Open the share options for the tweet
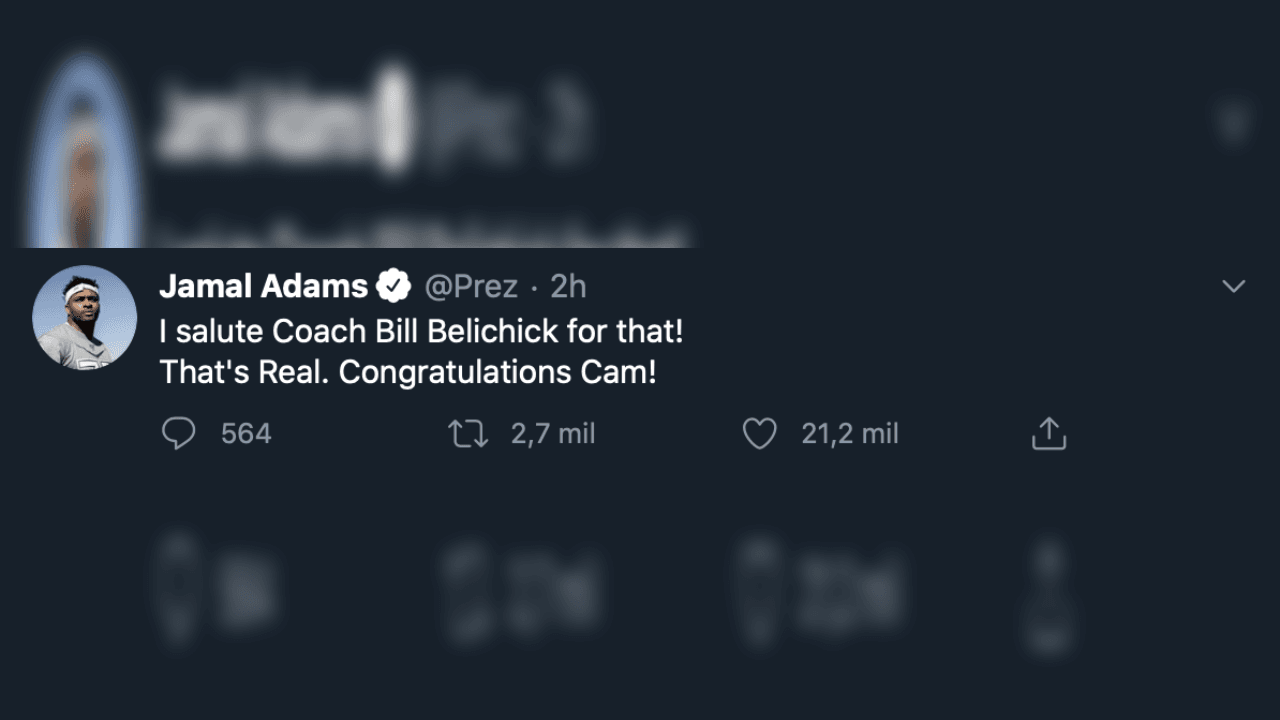This screenshot has width=1280, height=720. coord(1047,433)
